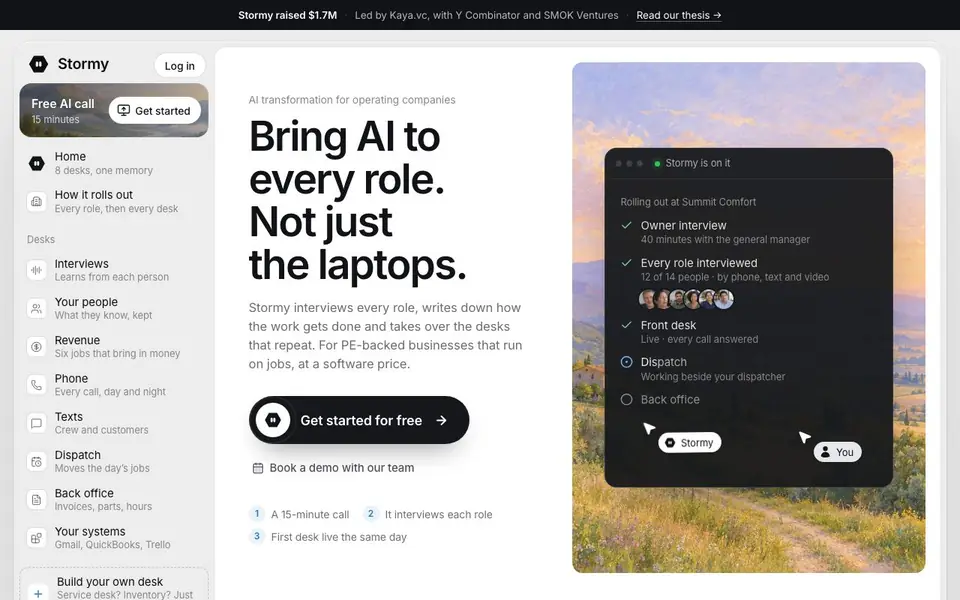Click step 3 First desk live the same day
The image size is (960, 600).
pyautogui.click(x=328, y=537)
